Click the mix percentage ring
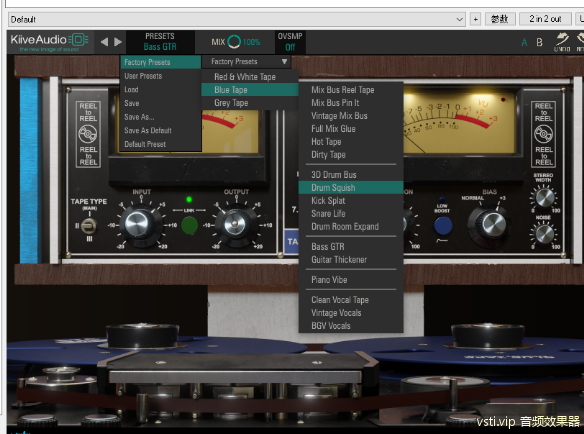Viewport: 584px width, 434px height. 234,42
